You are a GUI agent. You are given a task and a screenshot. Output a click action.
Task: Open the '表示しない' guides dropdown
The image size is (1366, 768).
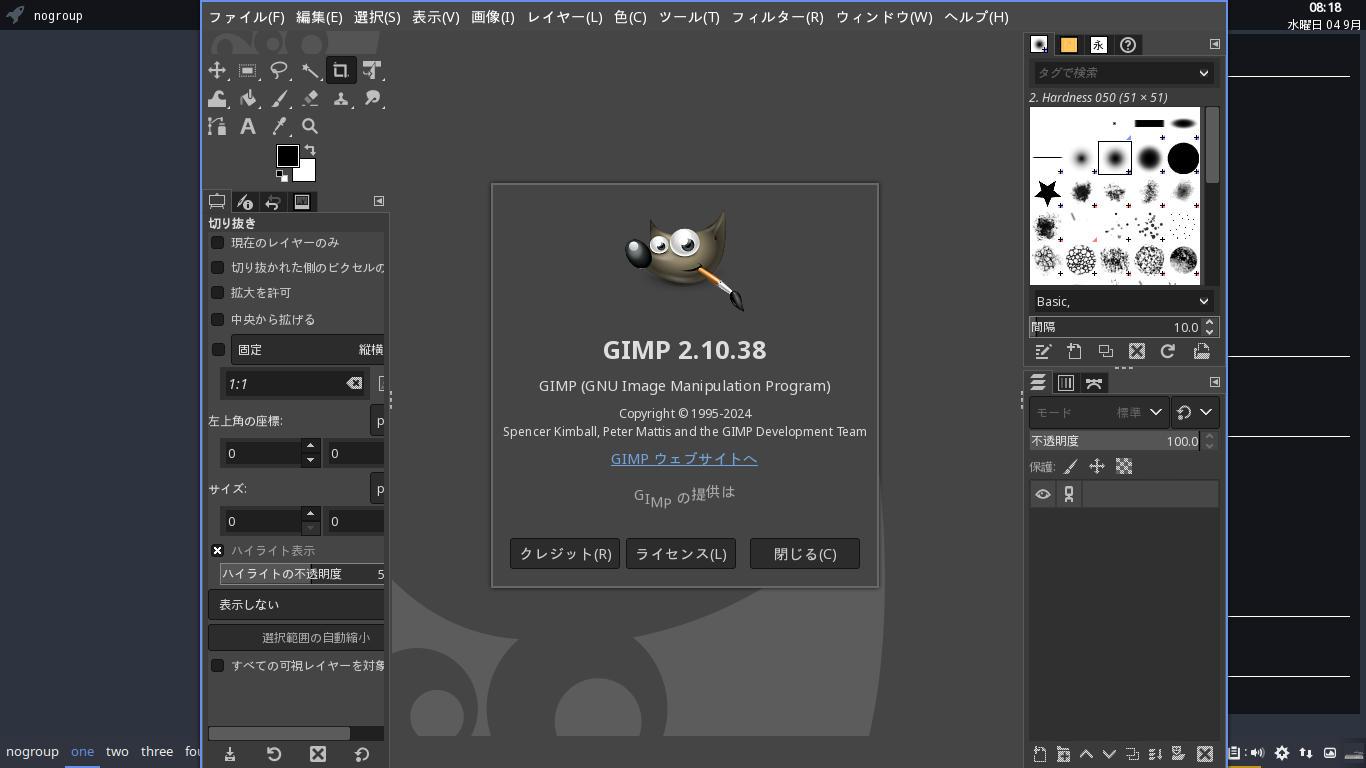(296, 605)
